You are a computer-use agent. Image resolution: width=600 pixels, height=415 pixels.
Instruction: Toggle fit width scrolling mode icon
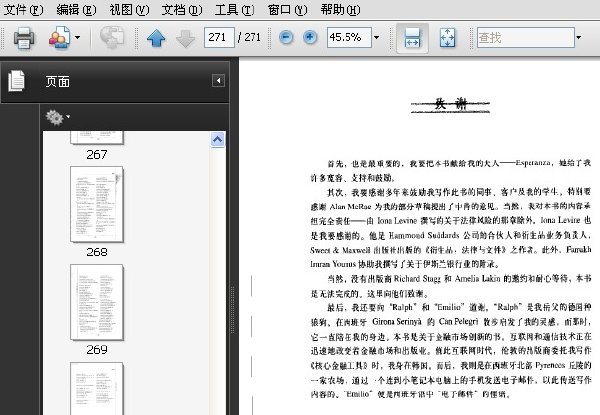point(412,38)
